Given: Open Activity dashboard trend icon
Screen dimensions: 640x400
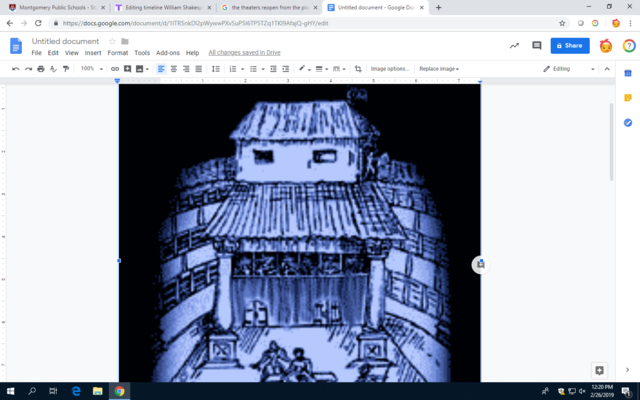Looking at the screenshot, I should point(514,46).
